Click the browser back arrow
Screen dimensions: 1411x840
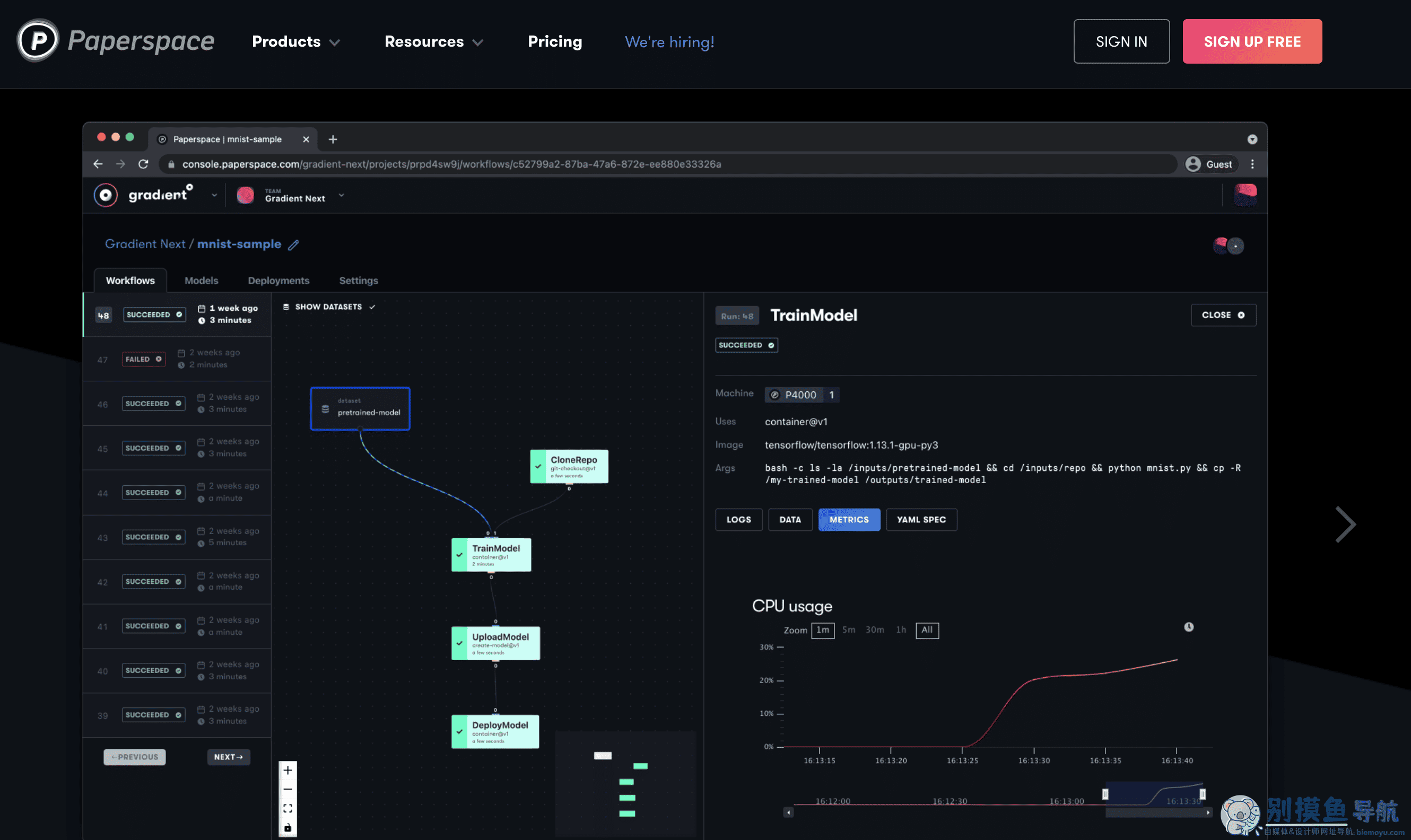pos(98,164)
